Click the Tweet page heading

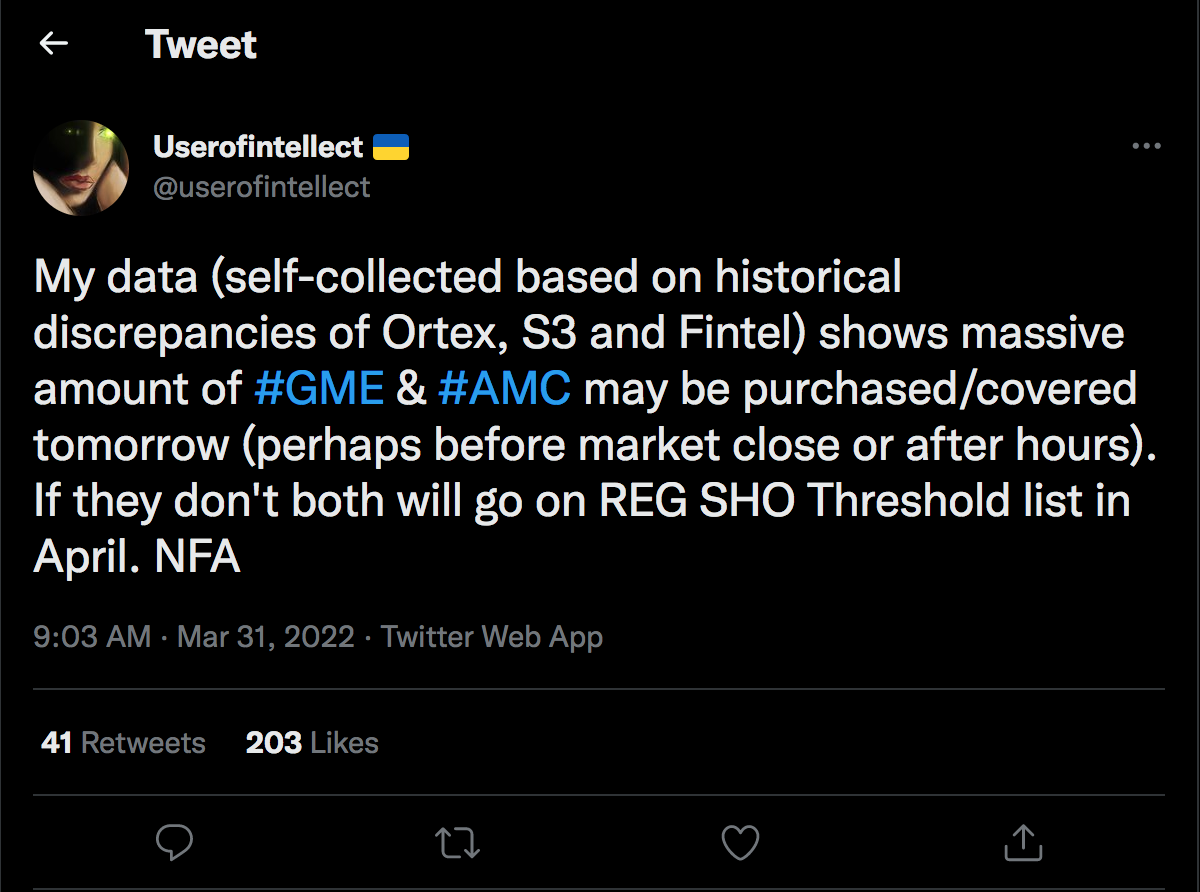201,45
